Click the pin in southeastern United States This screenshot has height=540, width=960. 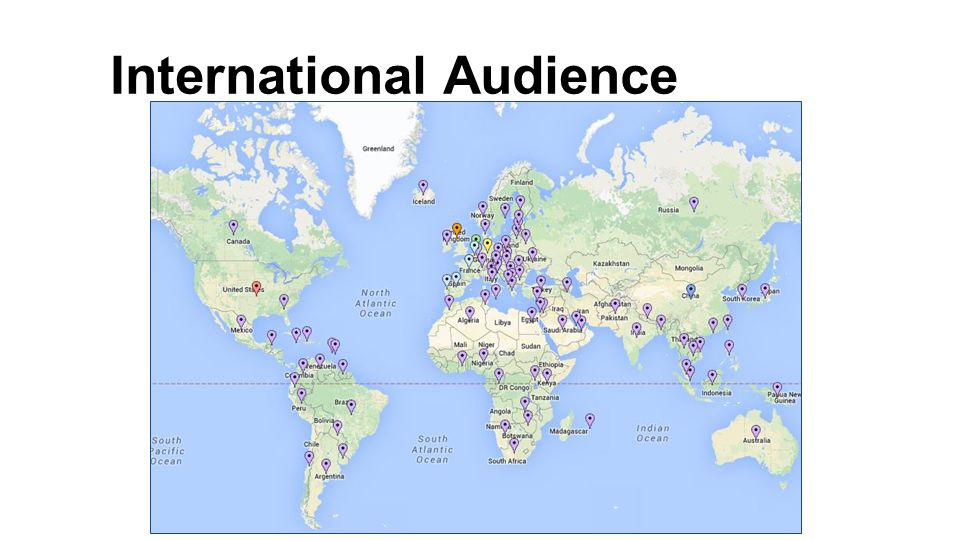click(x=283, y=301)
